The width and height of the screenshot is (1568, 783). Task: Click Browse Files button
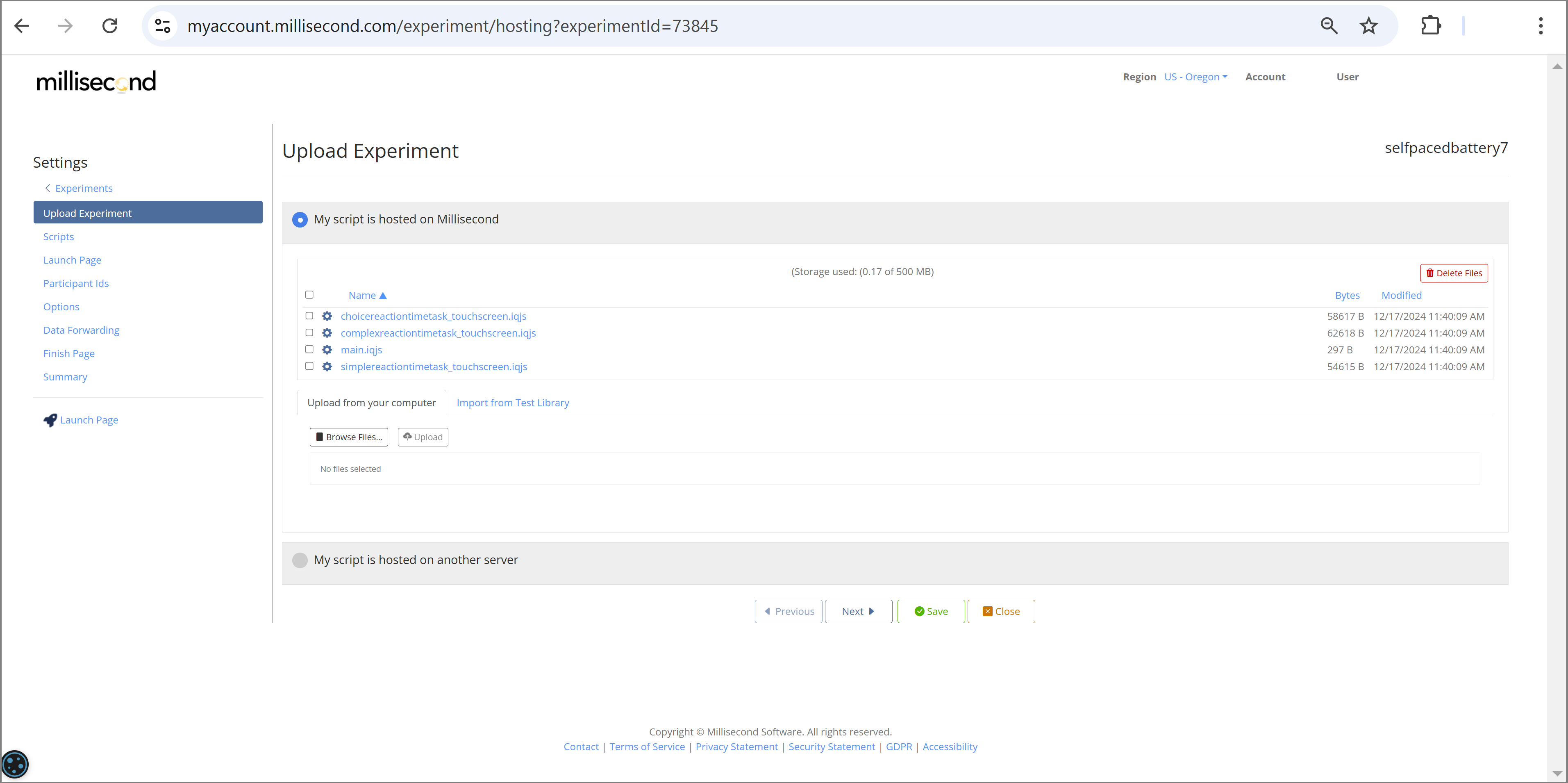click(x=349, y=437)
